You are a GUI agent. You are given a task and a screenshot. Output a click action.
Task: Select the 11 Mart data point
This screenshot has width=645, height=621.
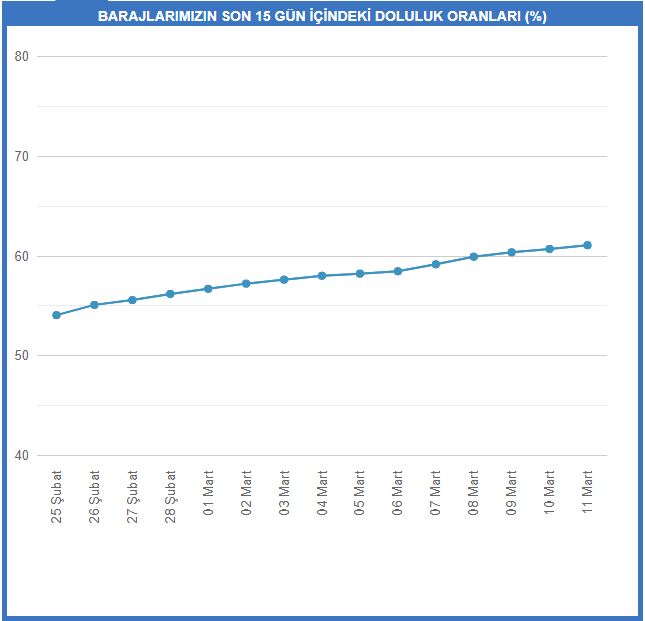tap(588, 246)
